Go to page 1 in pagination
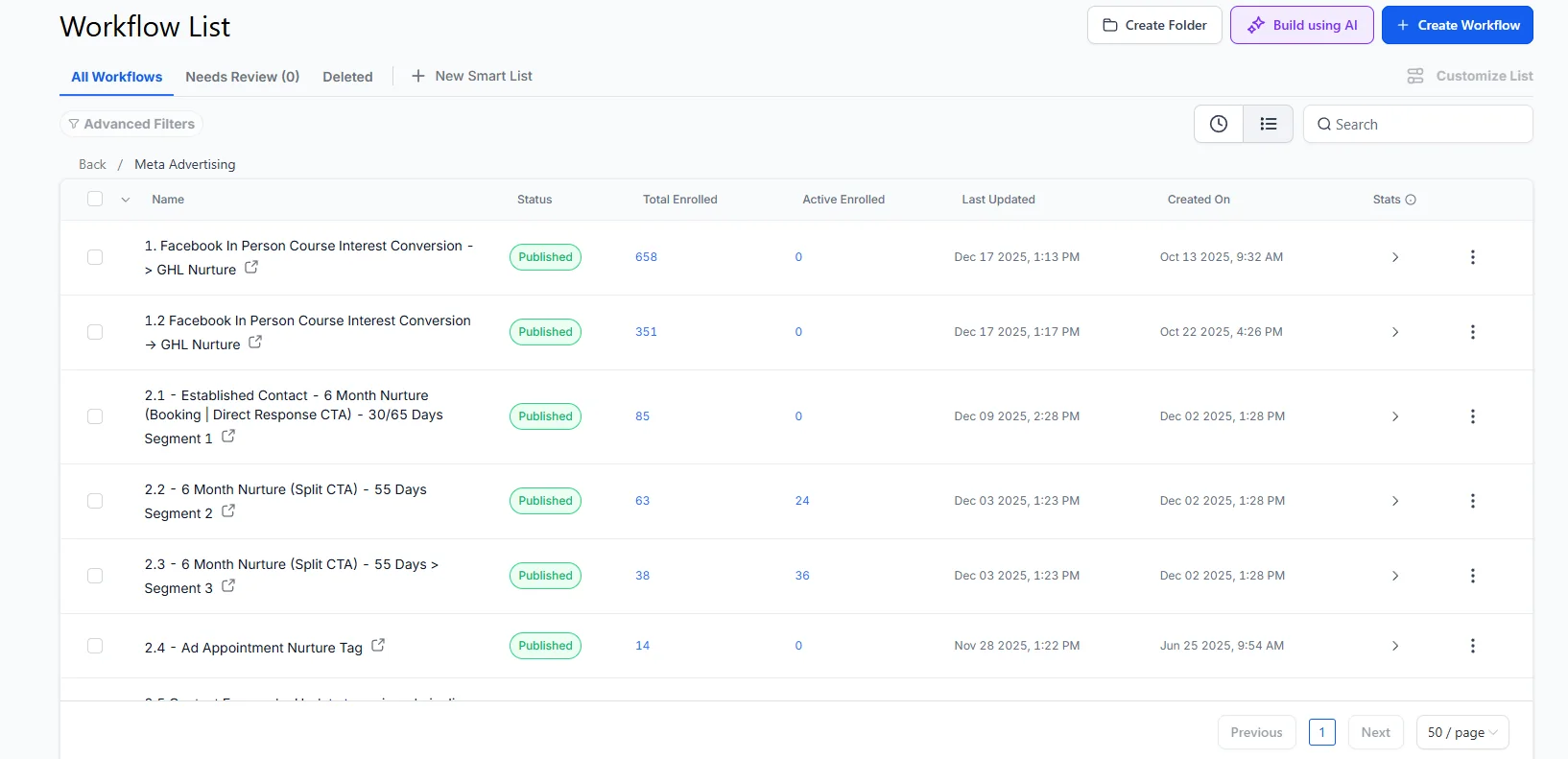 coord(1322,732)
